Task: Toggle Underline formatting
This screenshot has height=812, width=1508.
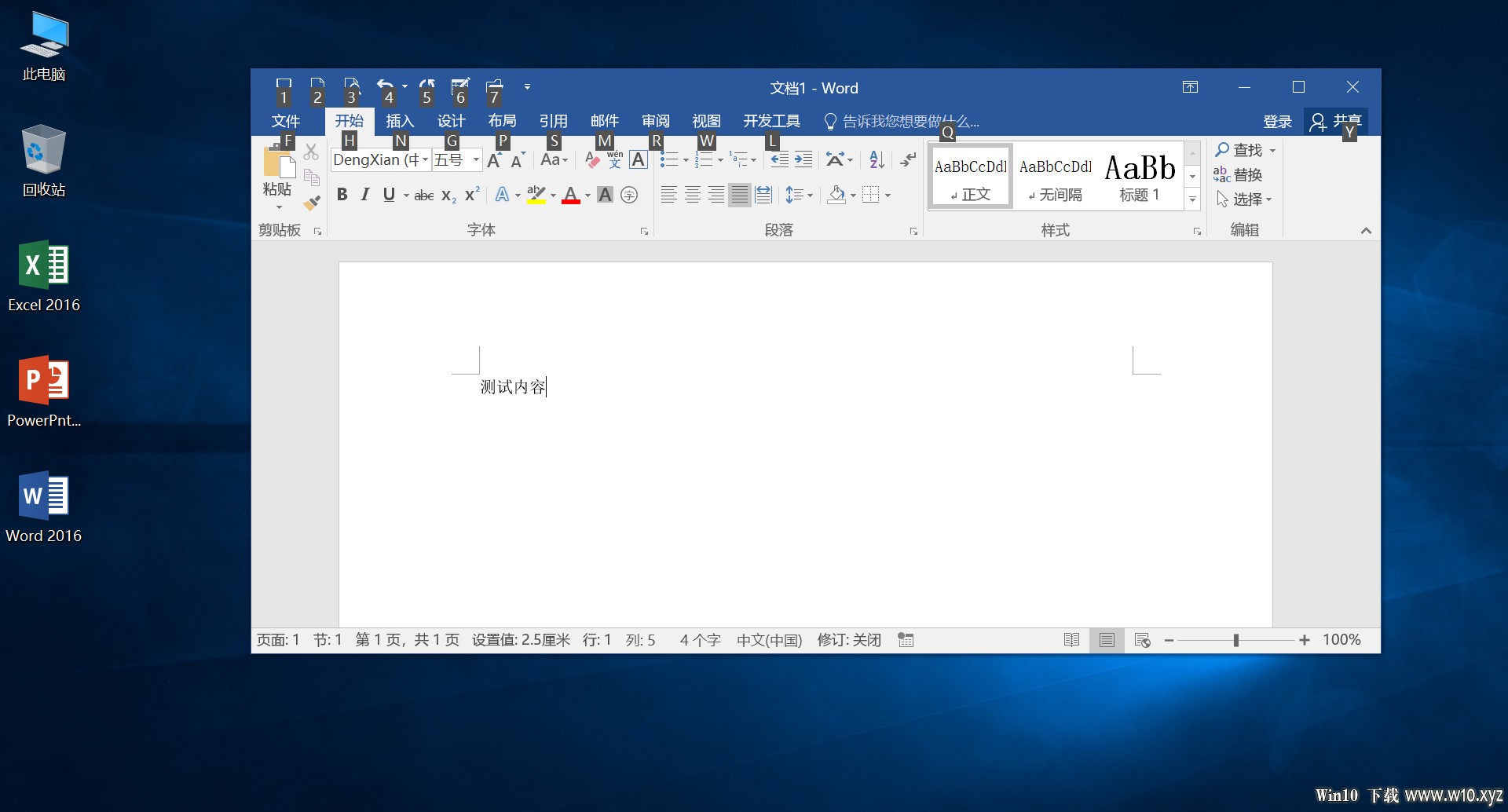Action: click(389, 195)
